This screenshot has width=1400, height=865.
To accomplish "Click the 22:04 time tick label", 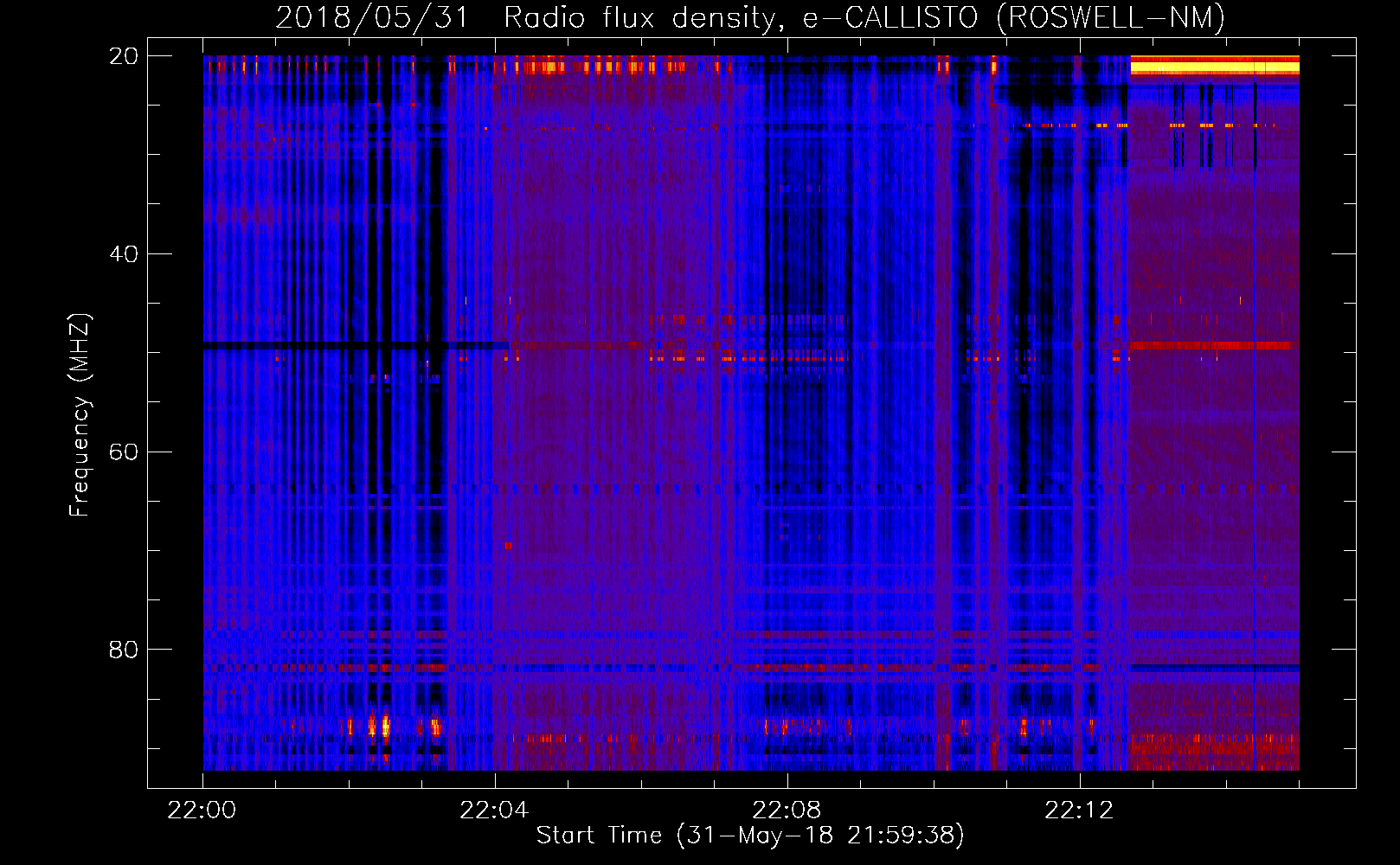I will pos(494,811).
